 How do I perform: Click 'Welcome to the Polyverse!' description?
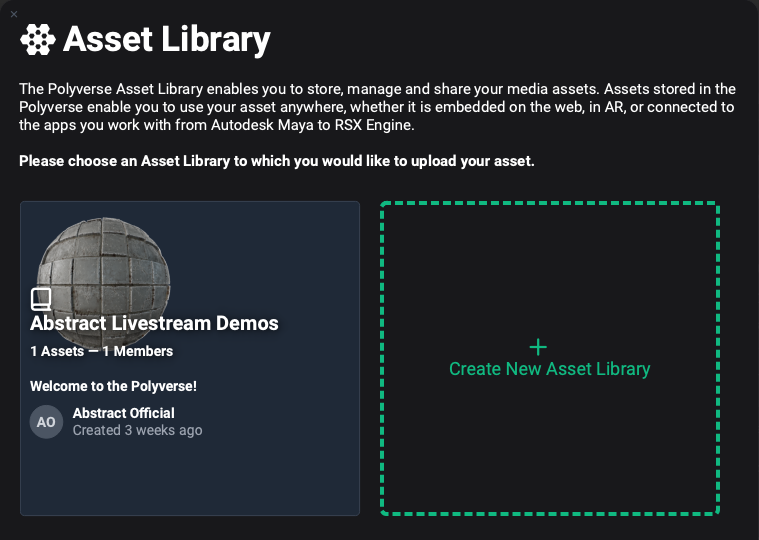[113, 386]
